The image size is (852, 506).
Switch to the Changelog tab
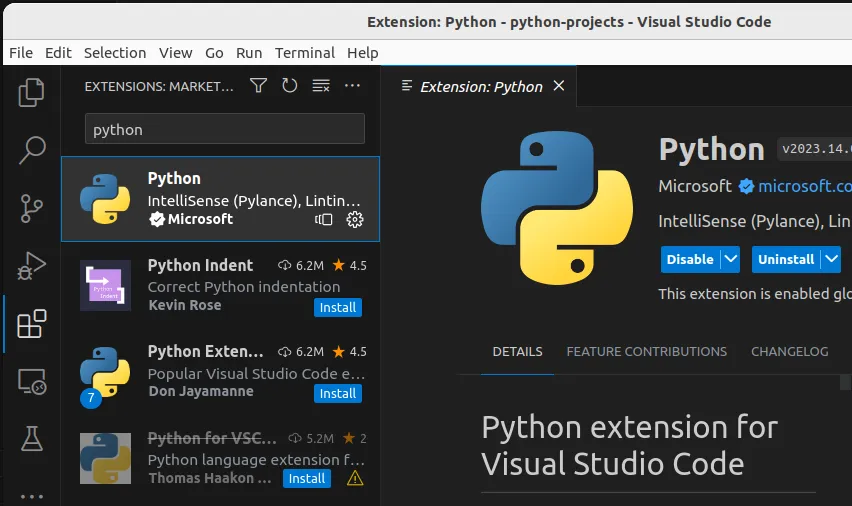point(789,352)
